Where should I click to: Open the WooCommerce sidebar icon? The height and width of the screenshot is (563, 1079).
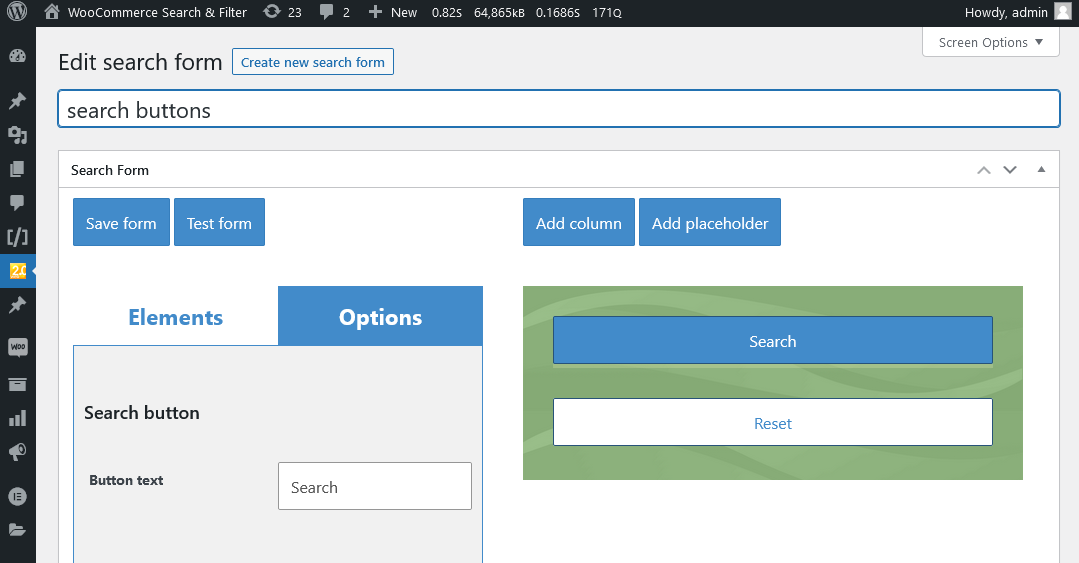[17, 347]
